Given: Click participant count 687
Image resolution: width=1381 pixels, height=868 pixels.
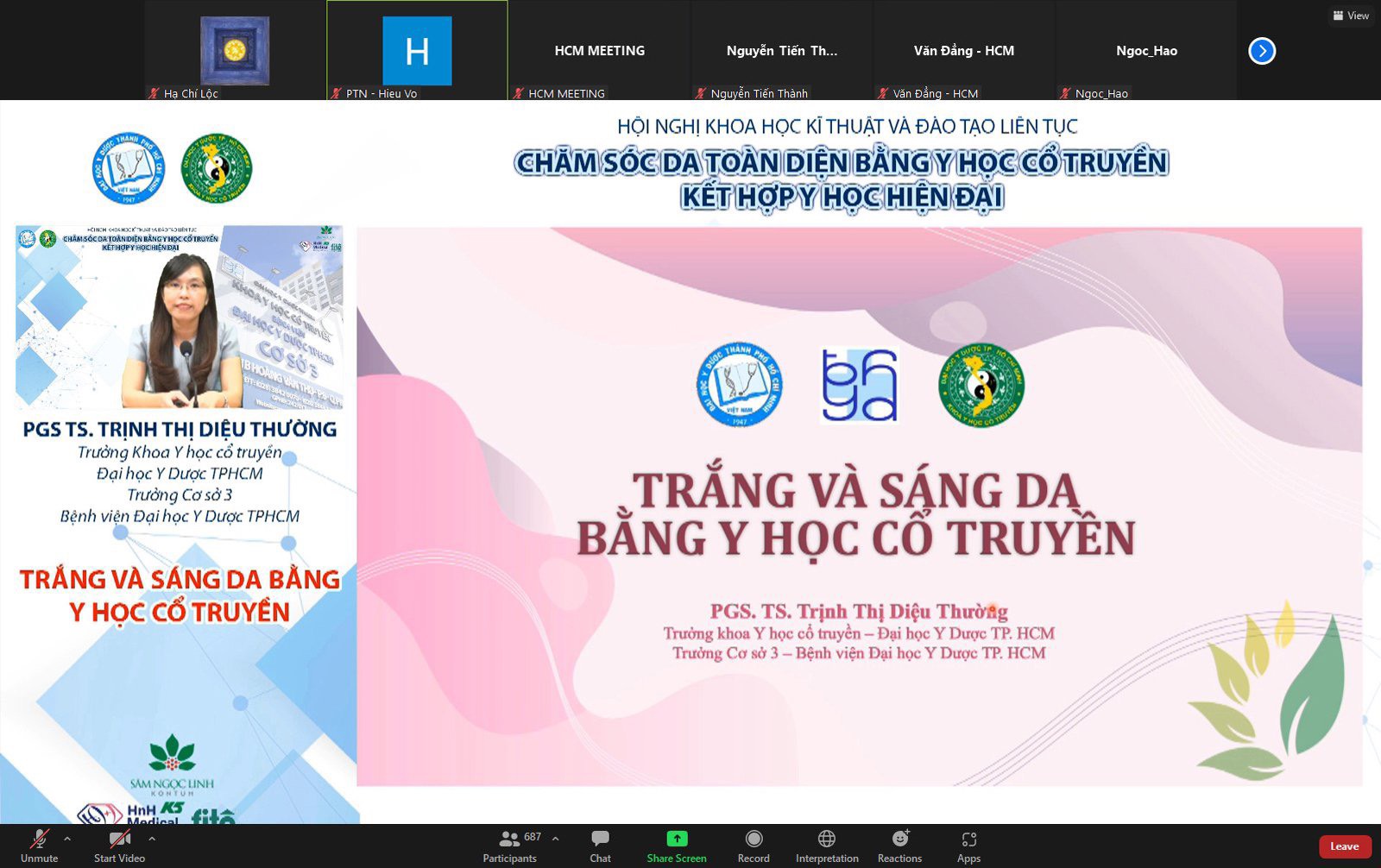Looking at the screenshot, I should point(533,837).
